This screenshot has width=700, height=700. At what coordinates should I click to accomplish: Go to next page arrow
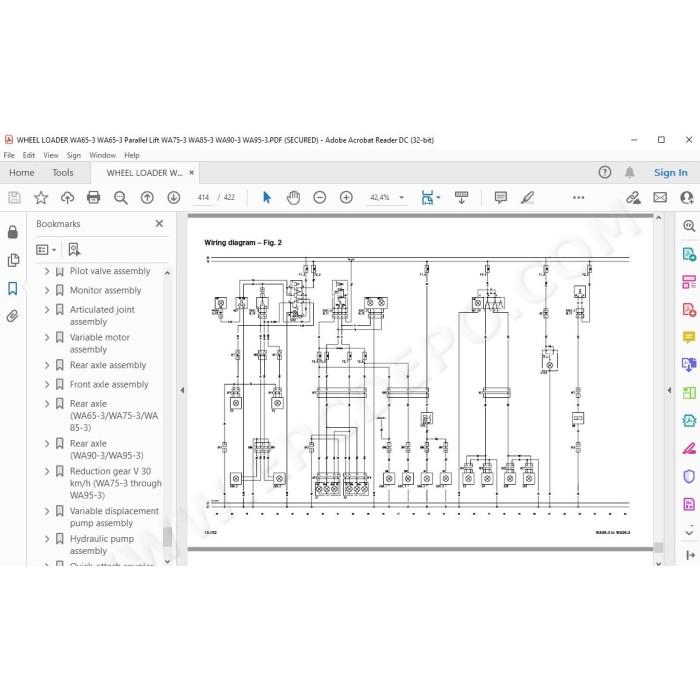point(174,197)
